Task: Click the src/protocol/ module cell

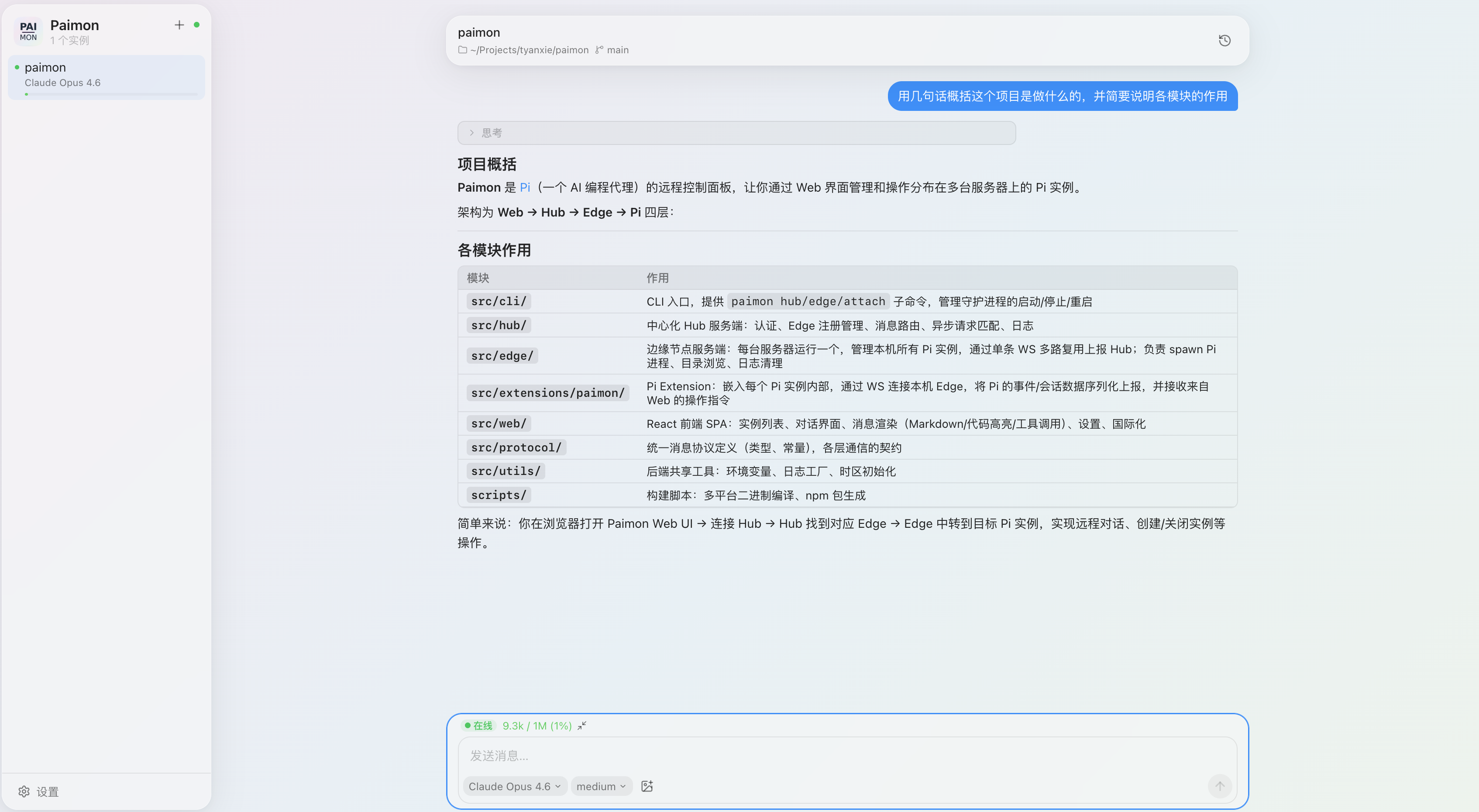Action: click(516, 447)
